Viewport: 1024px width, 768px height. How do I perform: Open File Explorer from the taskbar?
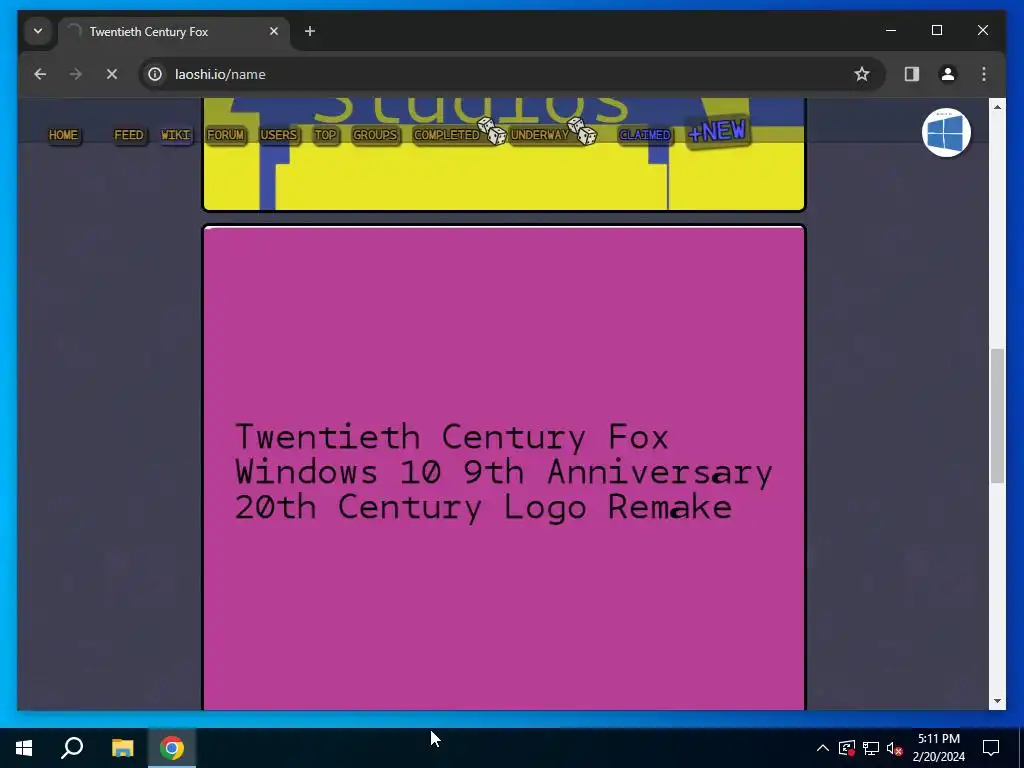pos(122,748)
